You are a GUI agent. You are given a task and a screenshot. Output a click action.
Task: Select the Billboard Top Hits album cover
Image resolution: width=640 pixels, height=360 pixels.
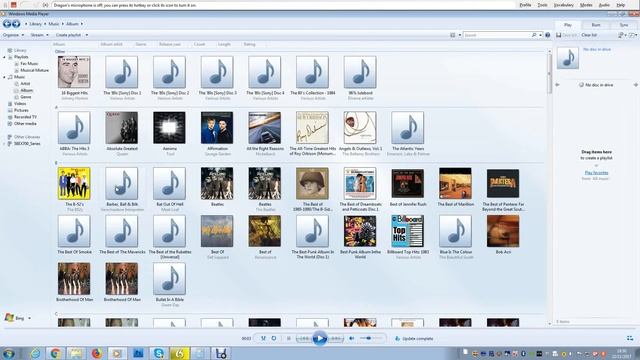[408, 231]
